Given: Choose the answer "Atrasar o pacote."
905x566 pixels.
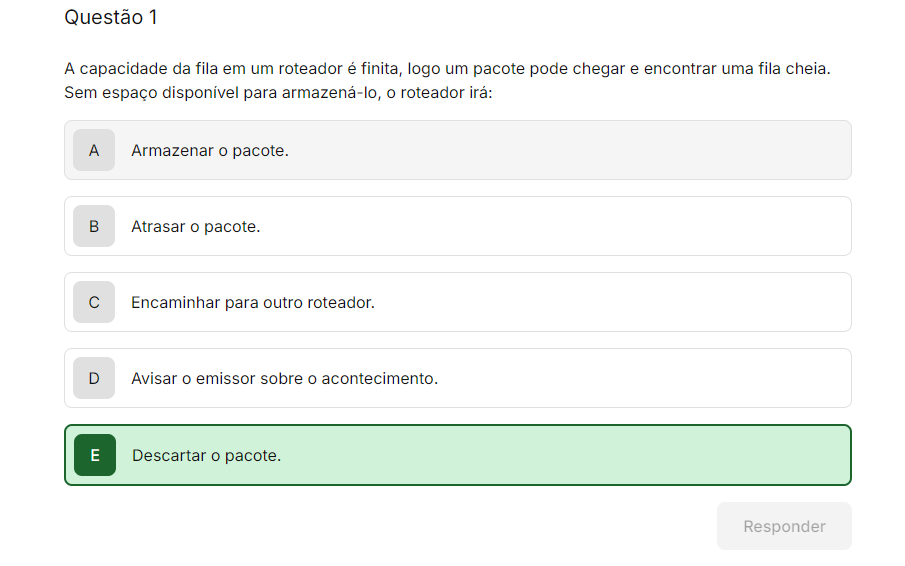Looking at the screenshot, I should coord(458,226).
